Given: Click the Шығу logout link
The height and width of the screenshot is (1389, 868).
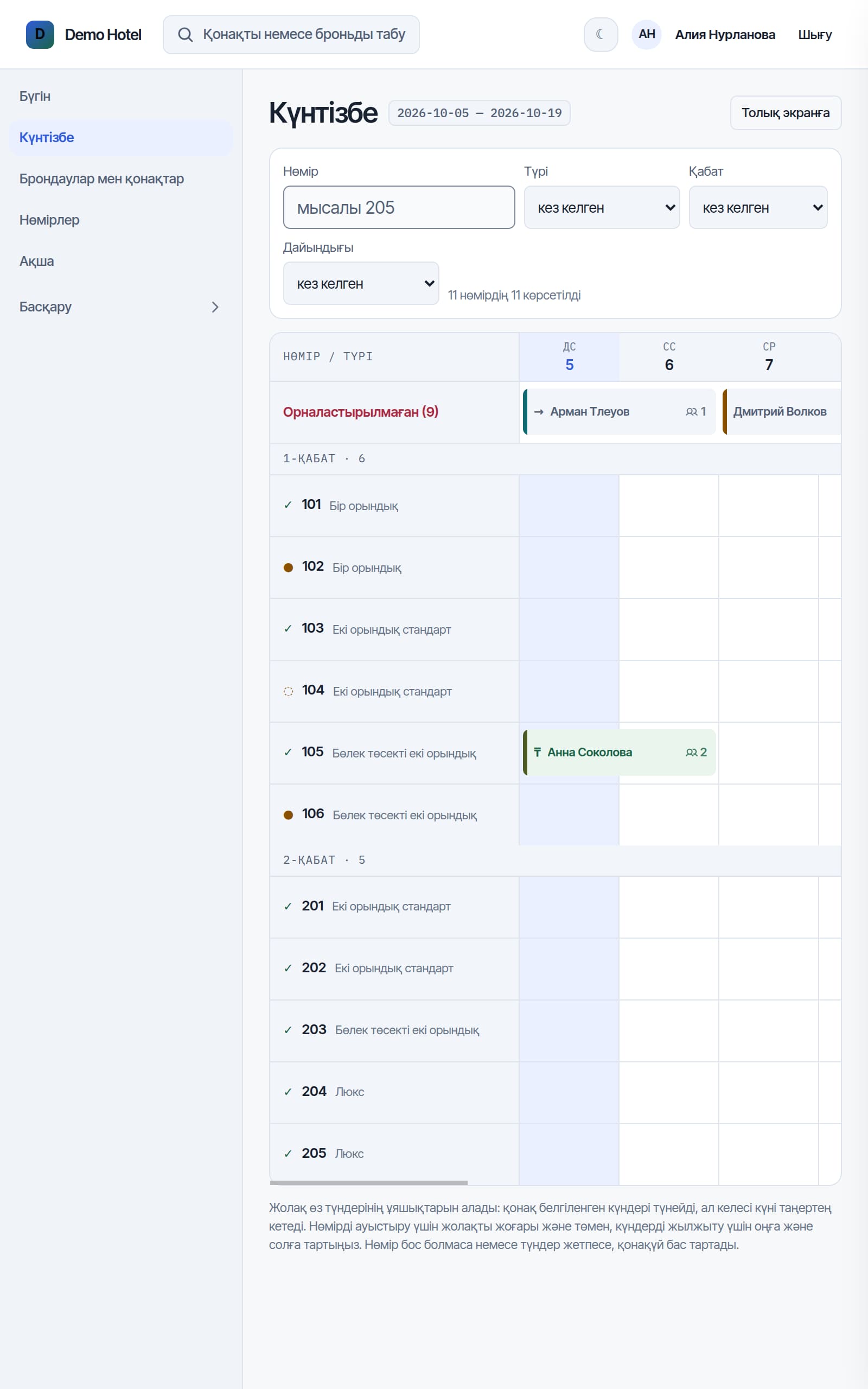Looking at the screenshot, I should [x=815, y=34].
